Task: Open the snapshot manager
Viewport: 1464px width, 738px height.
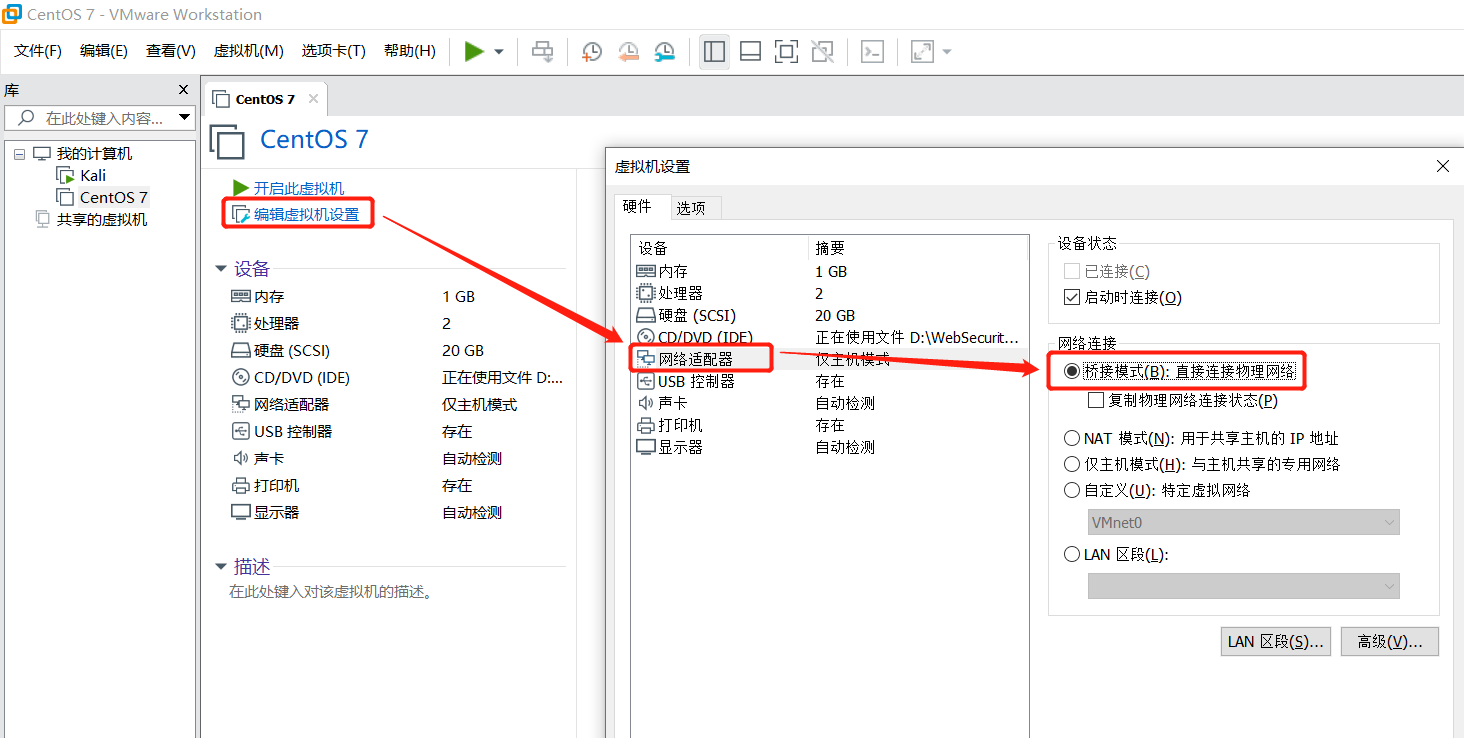Action: coord(664,51)
